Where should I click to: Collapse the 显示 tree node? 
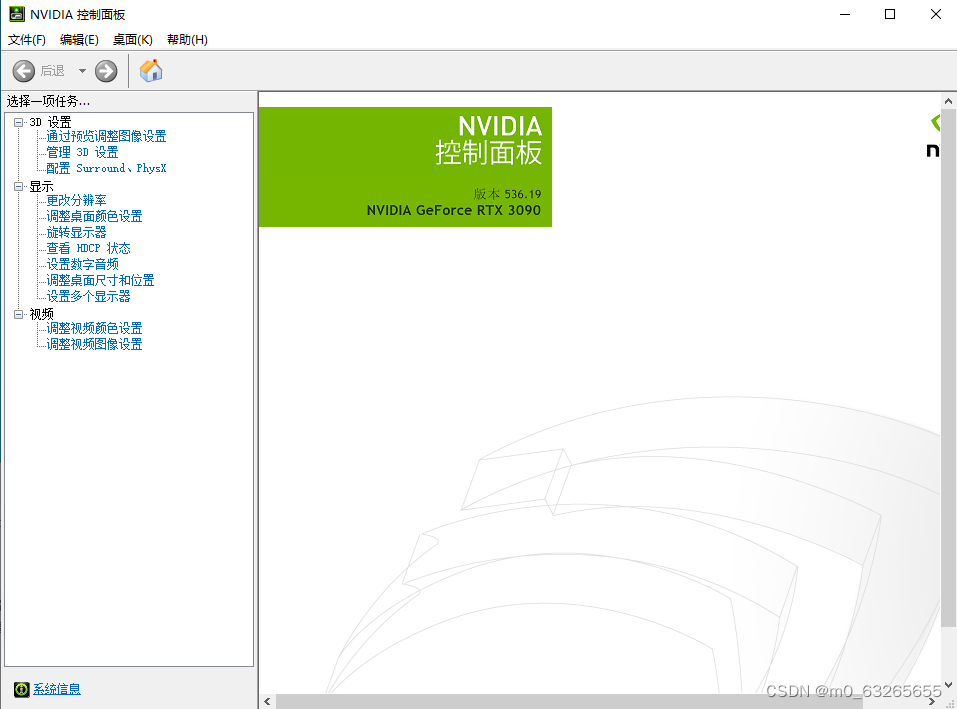click(18, 186)
